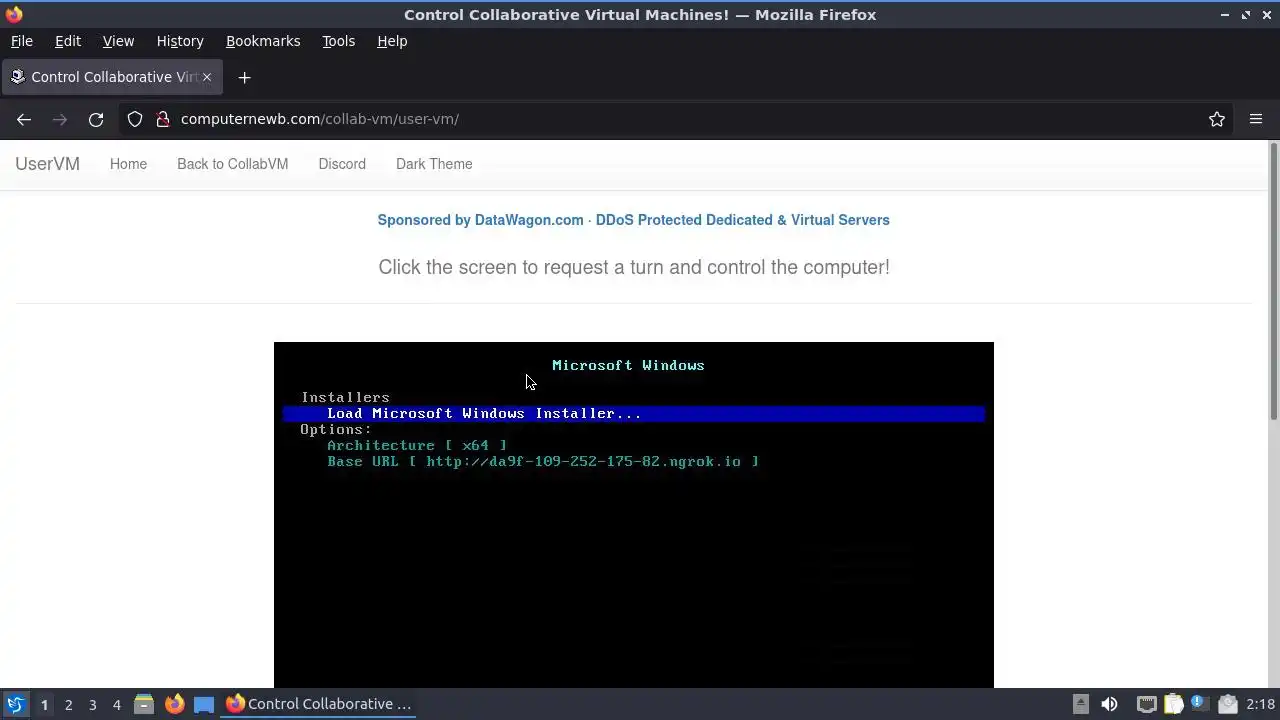This screenshot has height=720, width=1280.
Task: Open the Firefox hamburger application menu
Action: coord(1256,119)
